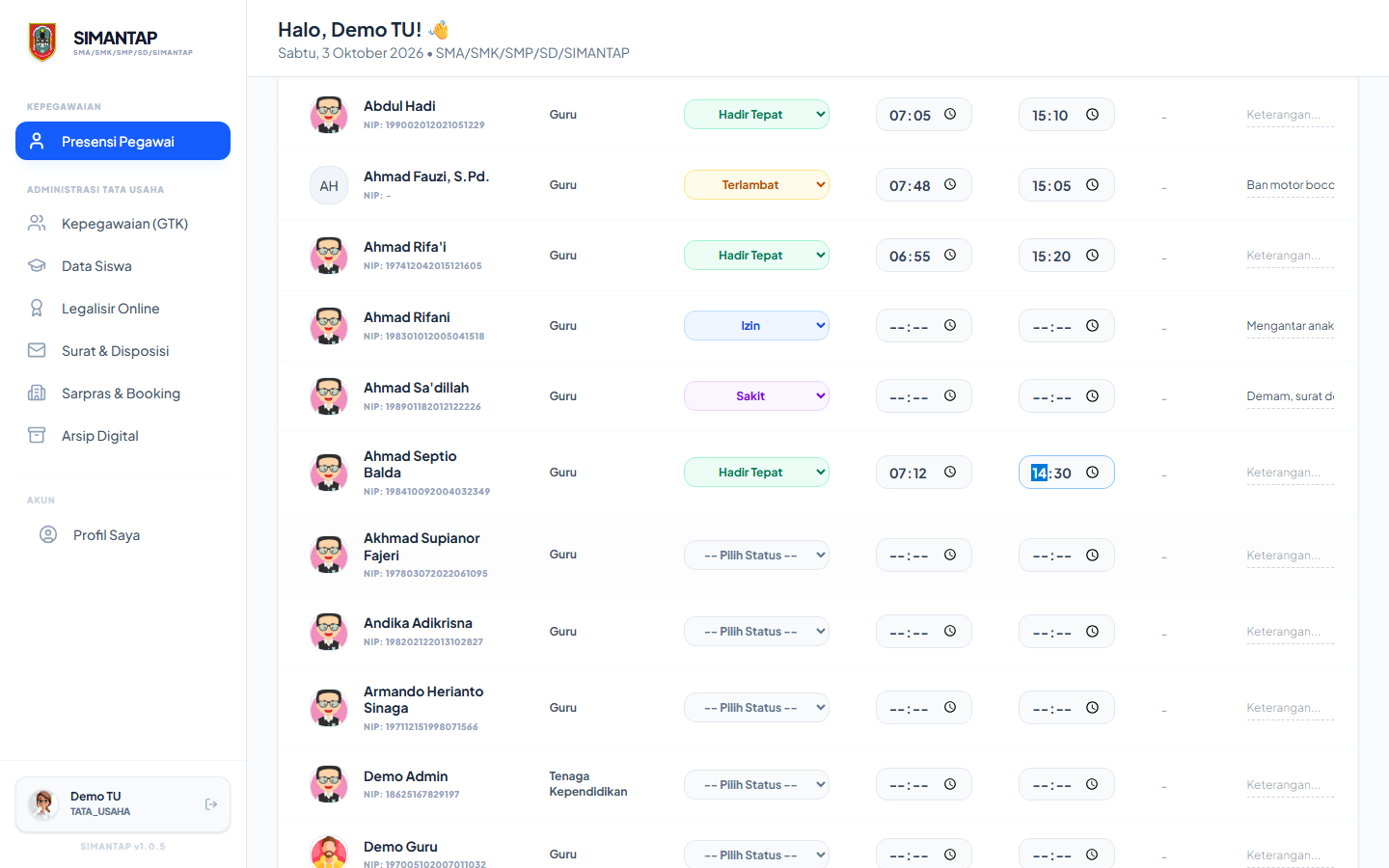Click the logout icon beside Demo TU

click(x=211, y=804)
